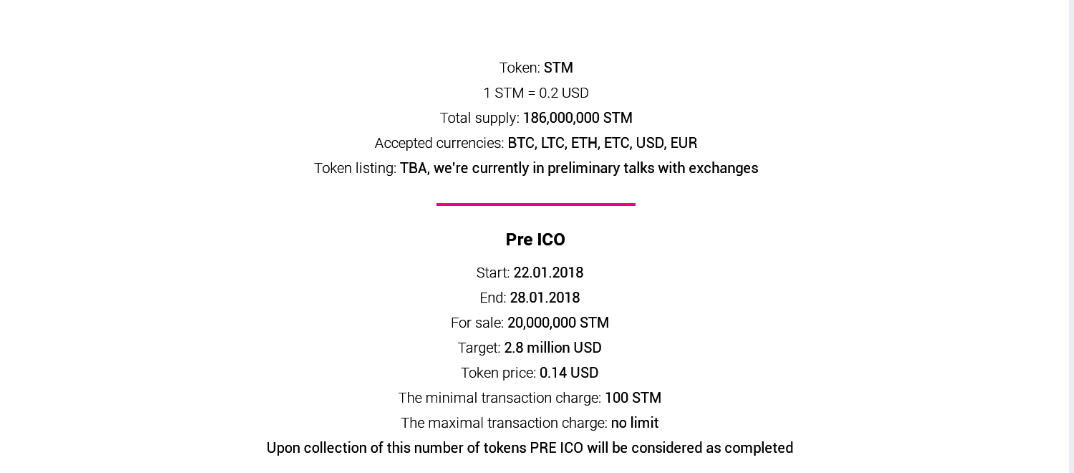Select the '1 STM = 0.2 USD' line
The width and height of the screenshot is (1074, 473).
point(536,93)
